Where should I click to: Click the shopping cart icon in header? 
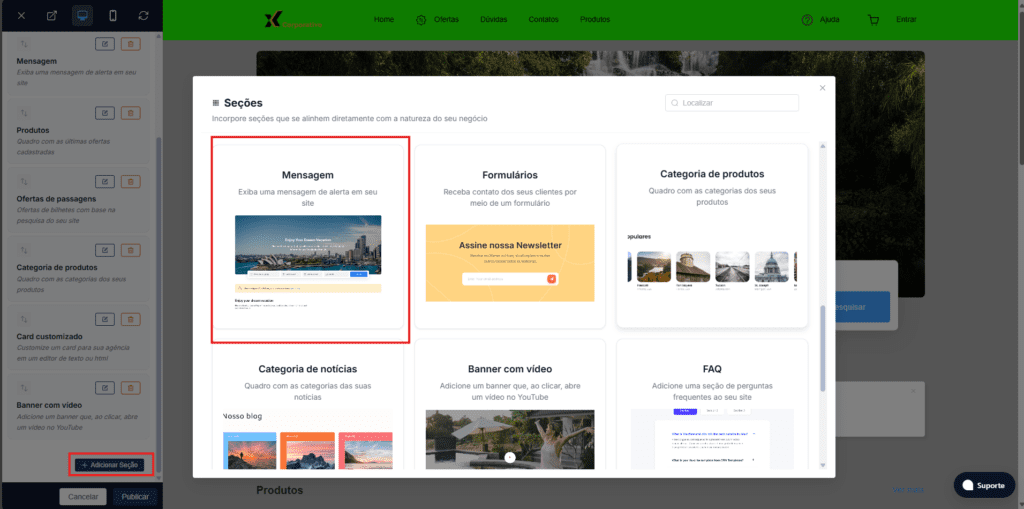pyautogui.click(x=873, y=19)
